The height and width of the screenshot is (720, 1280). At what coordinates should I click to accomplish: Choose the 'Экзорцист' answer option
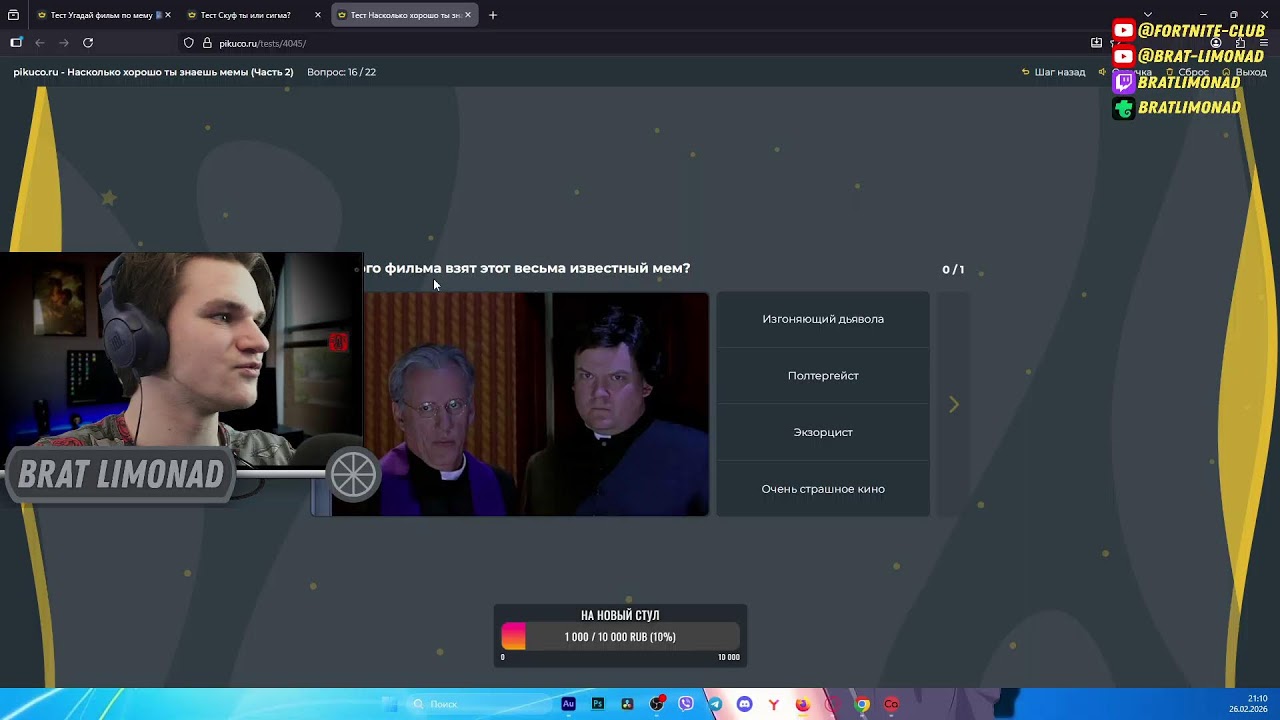point(823,432)
